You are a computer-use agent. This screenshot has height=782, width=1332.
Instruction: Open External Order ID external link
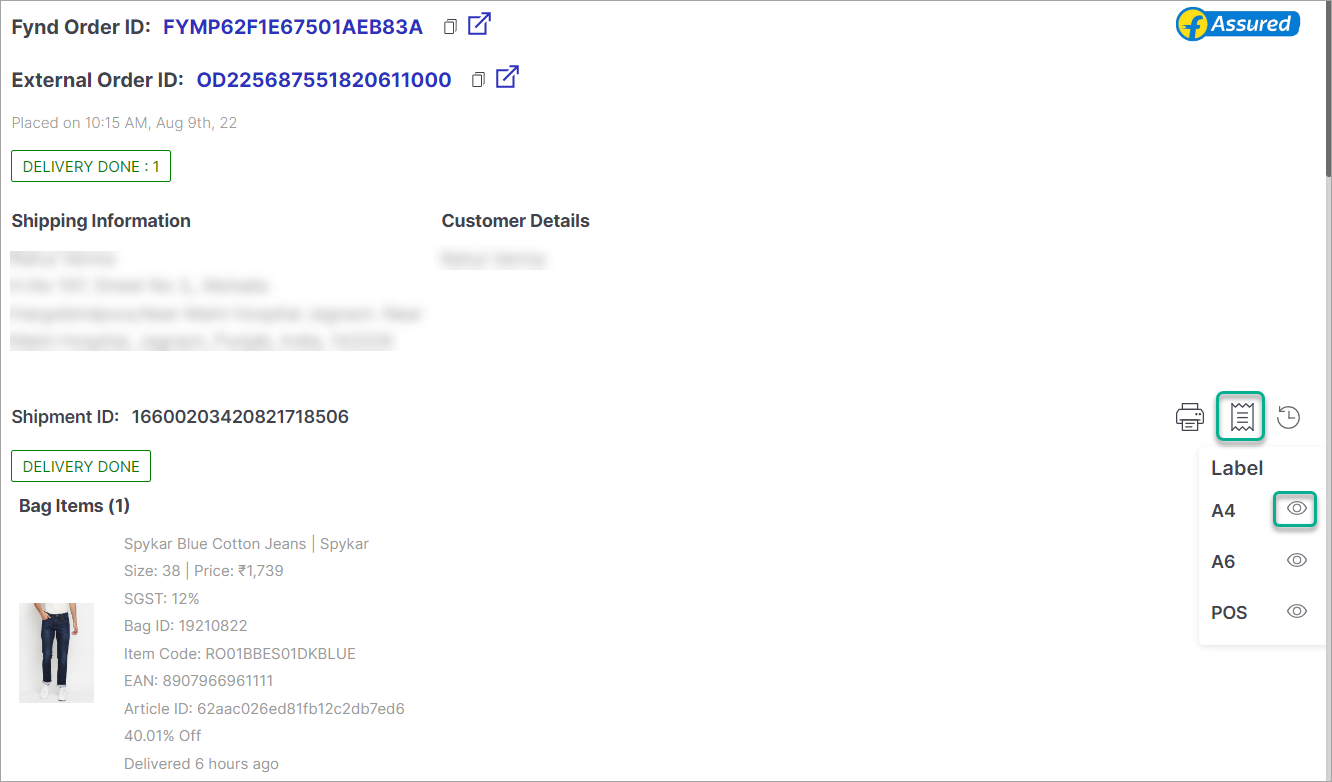point(508,77)
